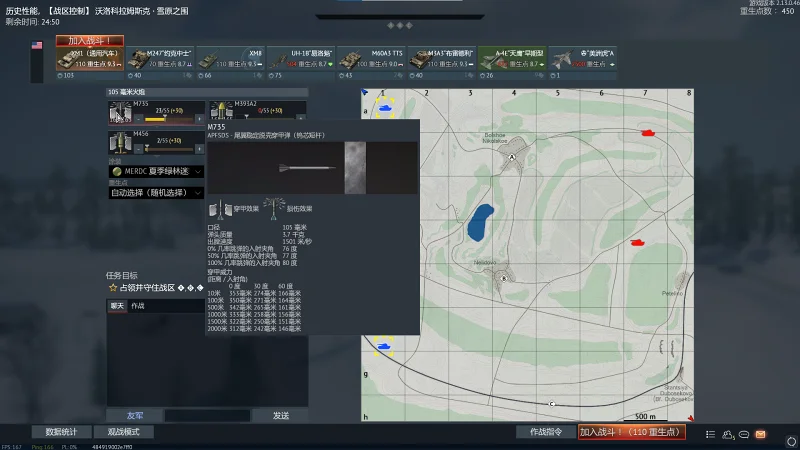Select the lower blue spawn point on map
Screen dimensions: 800x450
tap(383, 346)
